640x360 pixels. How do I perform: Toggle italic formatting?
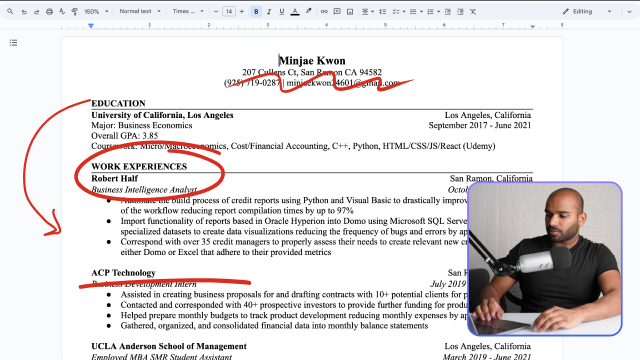click(x=269, y=11)
